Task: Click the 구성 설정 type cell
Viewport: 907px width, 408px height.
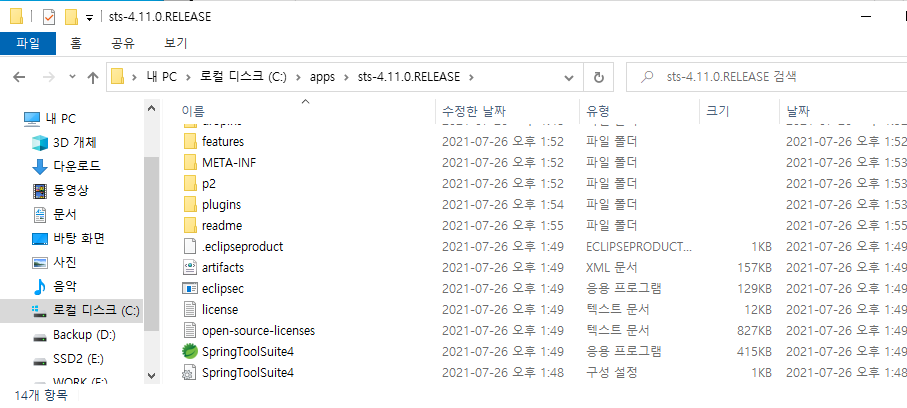Action: (611, 373)
